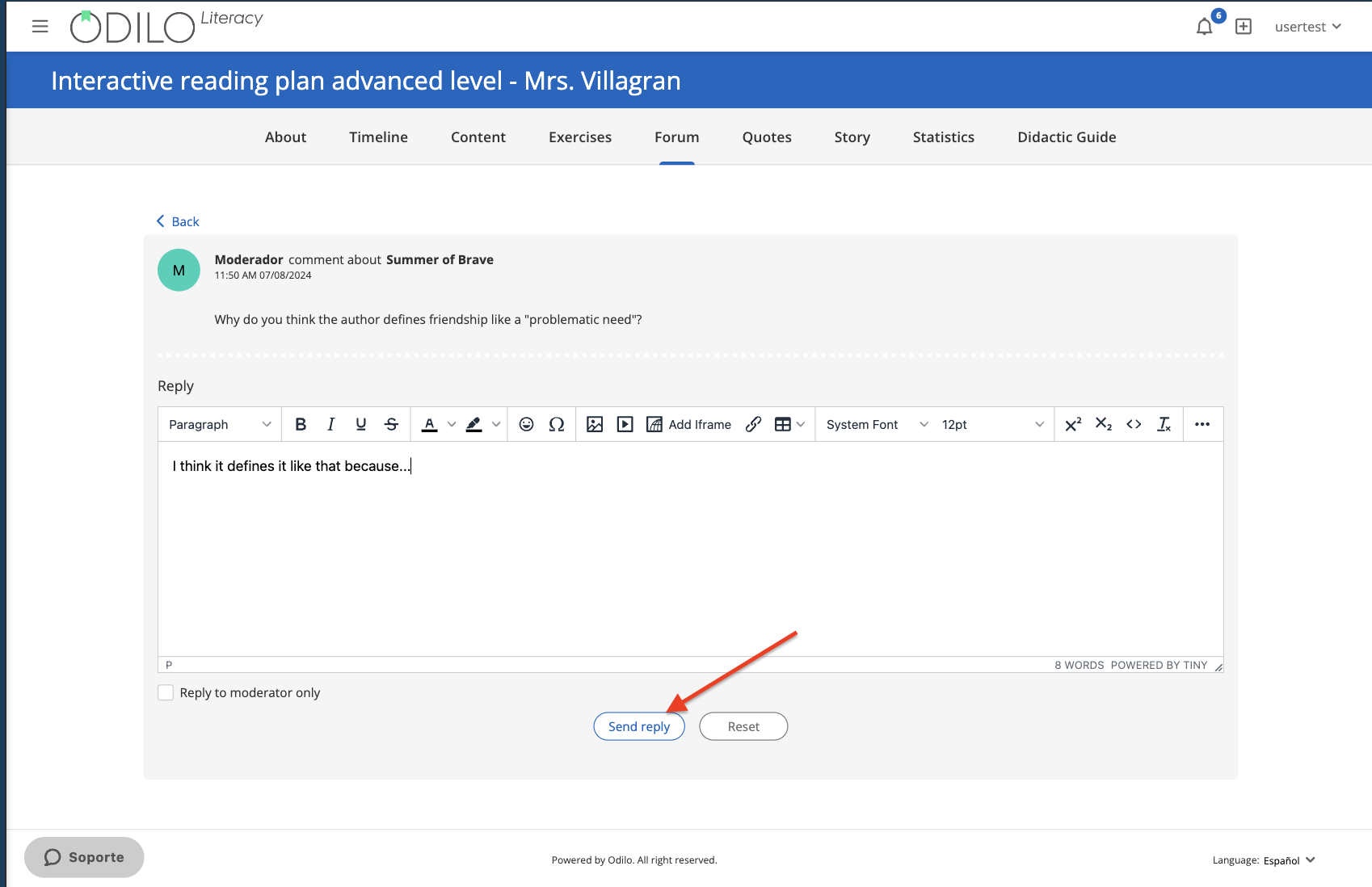1372x887 pixels.
Task: Open the Soporte chat button
Action: coord(84,857)
